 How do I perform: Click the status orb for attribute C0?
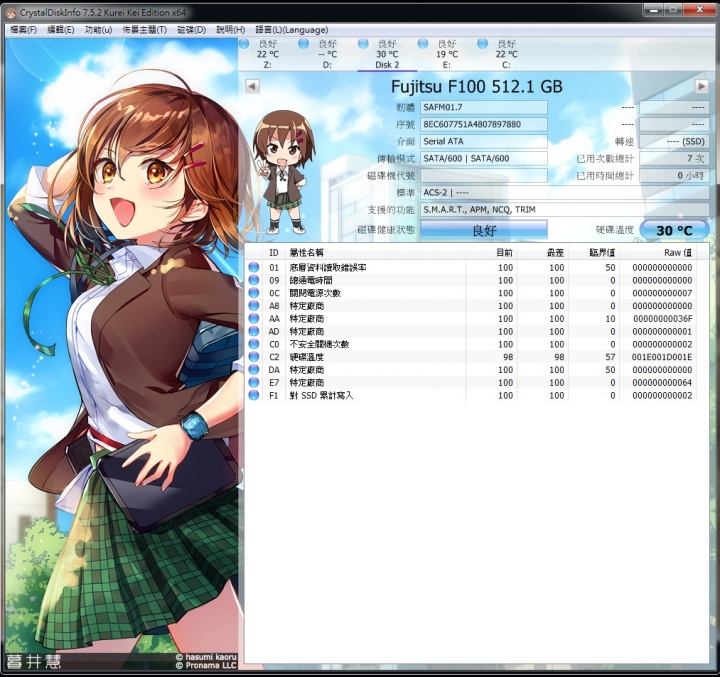tap(253, 344)
